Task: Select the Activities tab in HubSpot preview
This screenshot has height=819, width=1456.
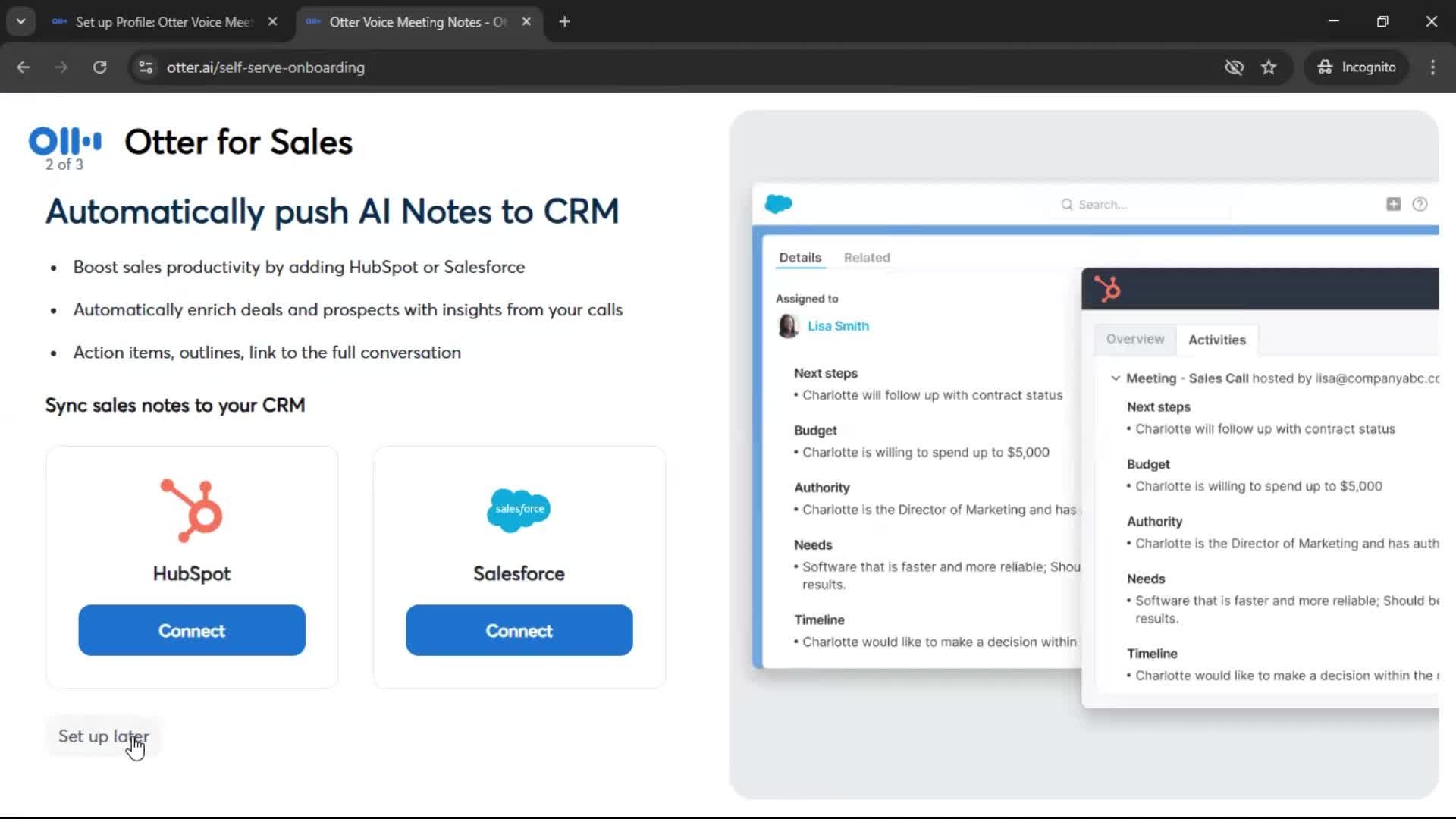Action: (1216, 340)
